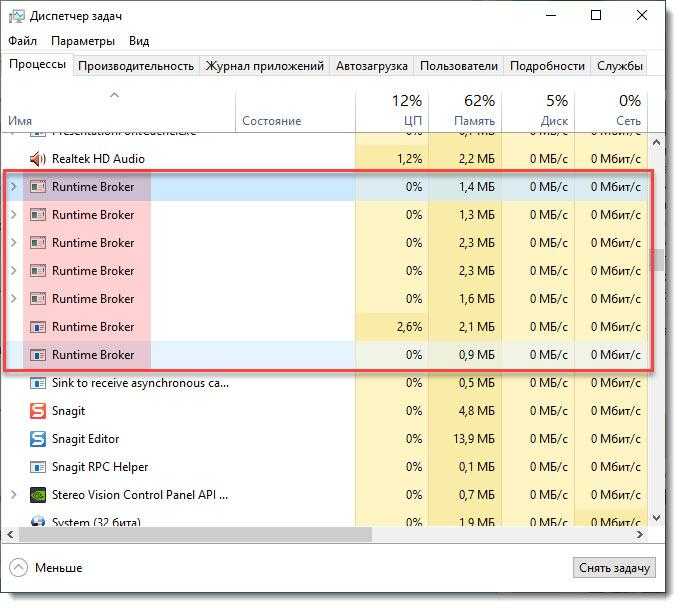Click the Состояние column header

pos(295,110)
